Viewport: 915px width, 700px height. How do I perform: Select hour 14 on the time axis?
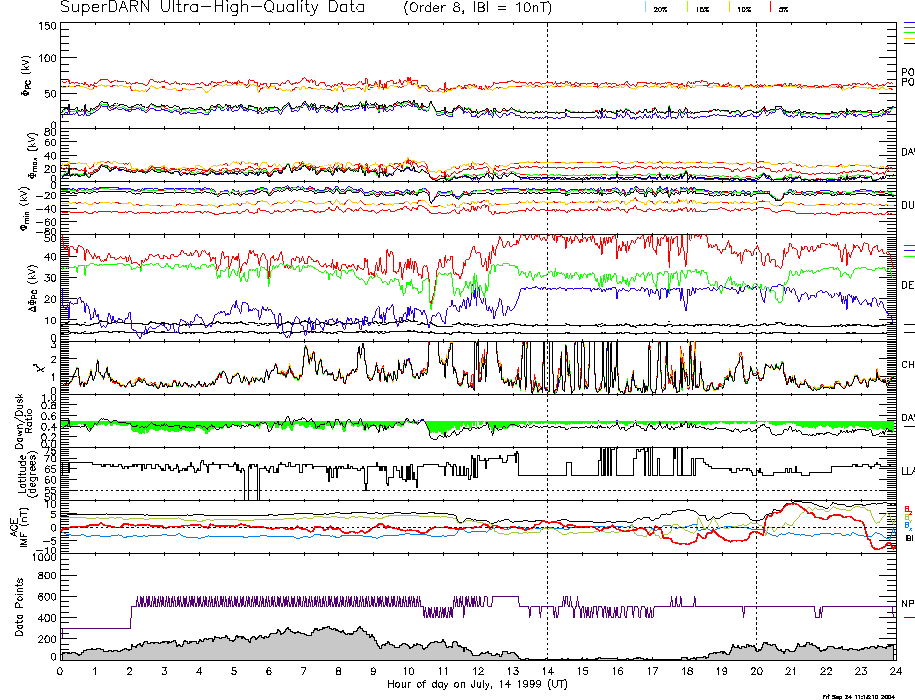[547, 672]
